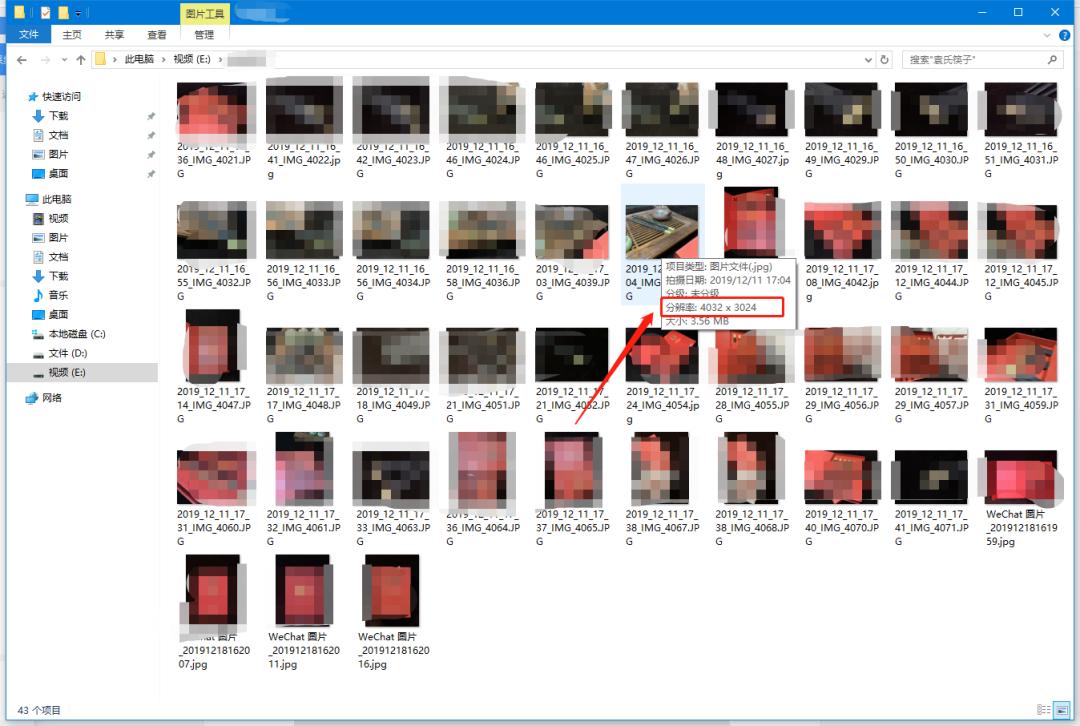1080x726 pixels.
Task: Expand the ribbon with the chevron
Action: [1045, 34]
